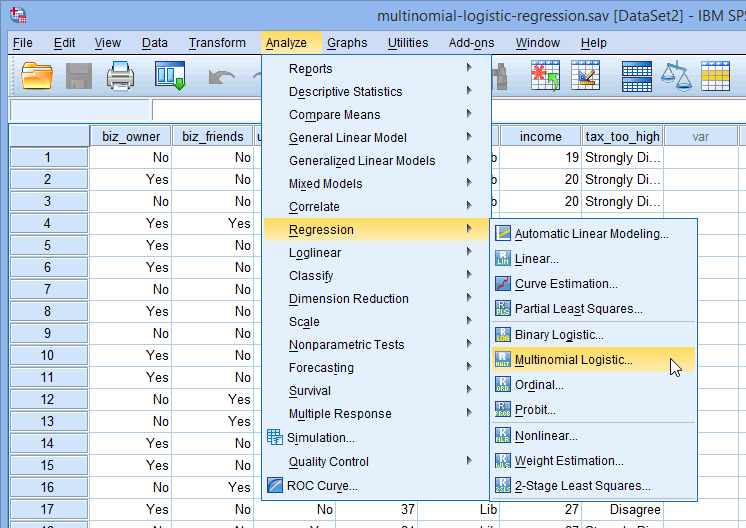
Task: Expand the Descriptive Statistics submenu
Action: pos(345,92)
